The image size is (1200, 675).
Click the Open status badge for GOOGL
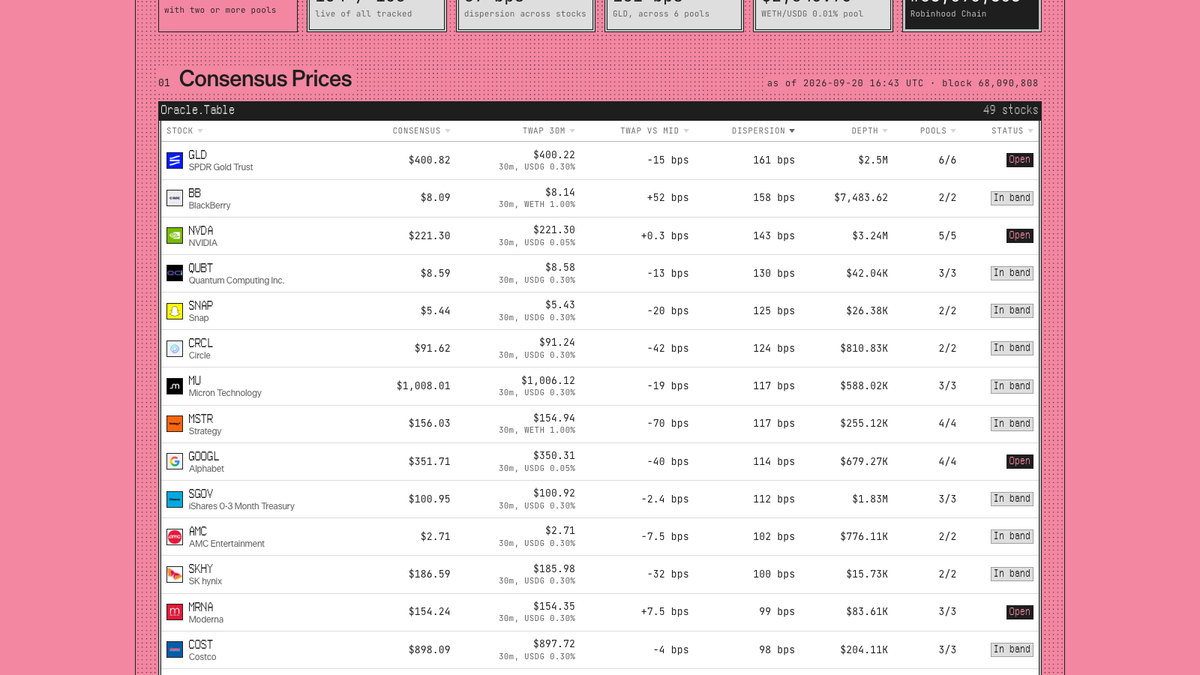pos(1019,461)
